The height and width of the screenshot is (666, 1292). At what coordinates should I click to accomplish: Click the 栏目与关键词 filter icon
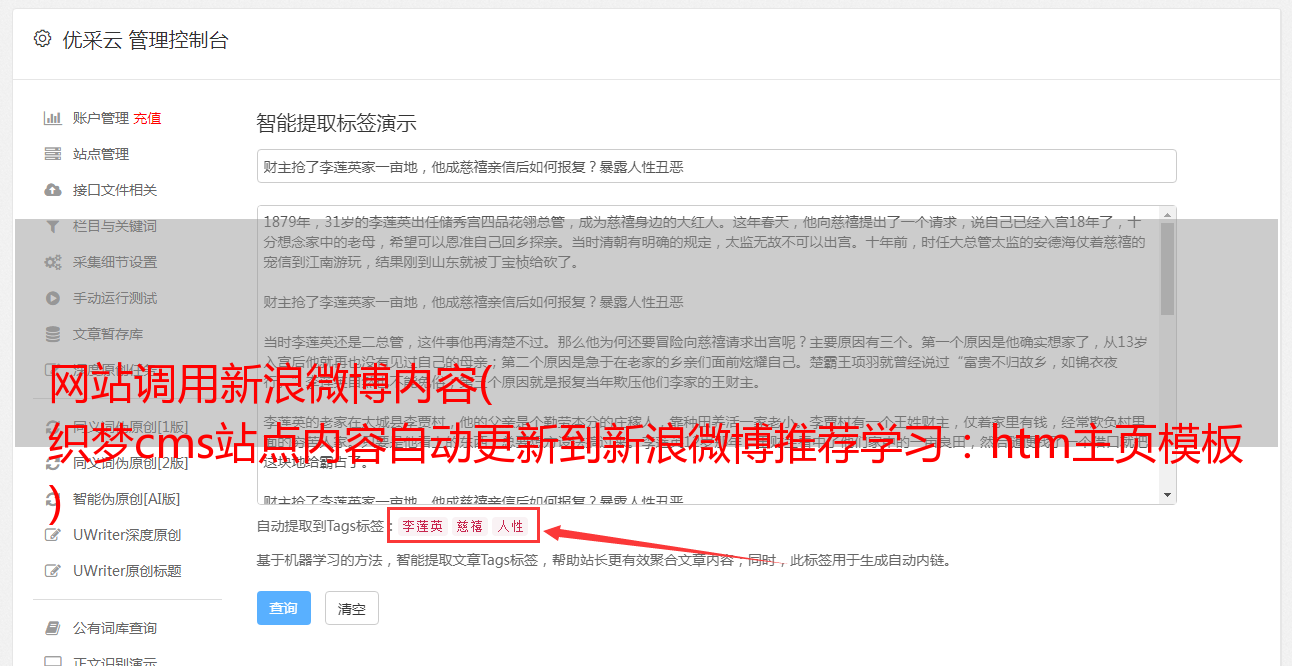pyautogui.click(x=53, y=226)
